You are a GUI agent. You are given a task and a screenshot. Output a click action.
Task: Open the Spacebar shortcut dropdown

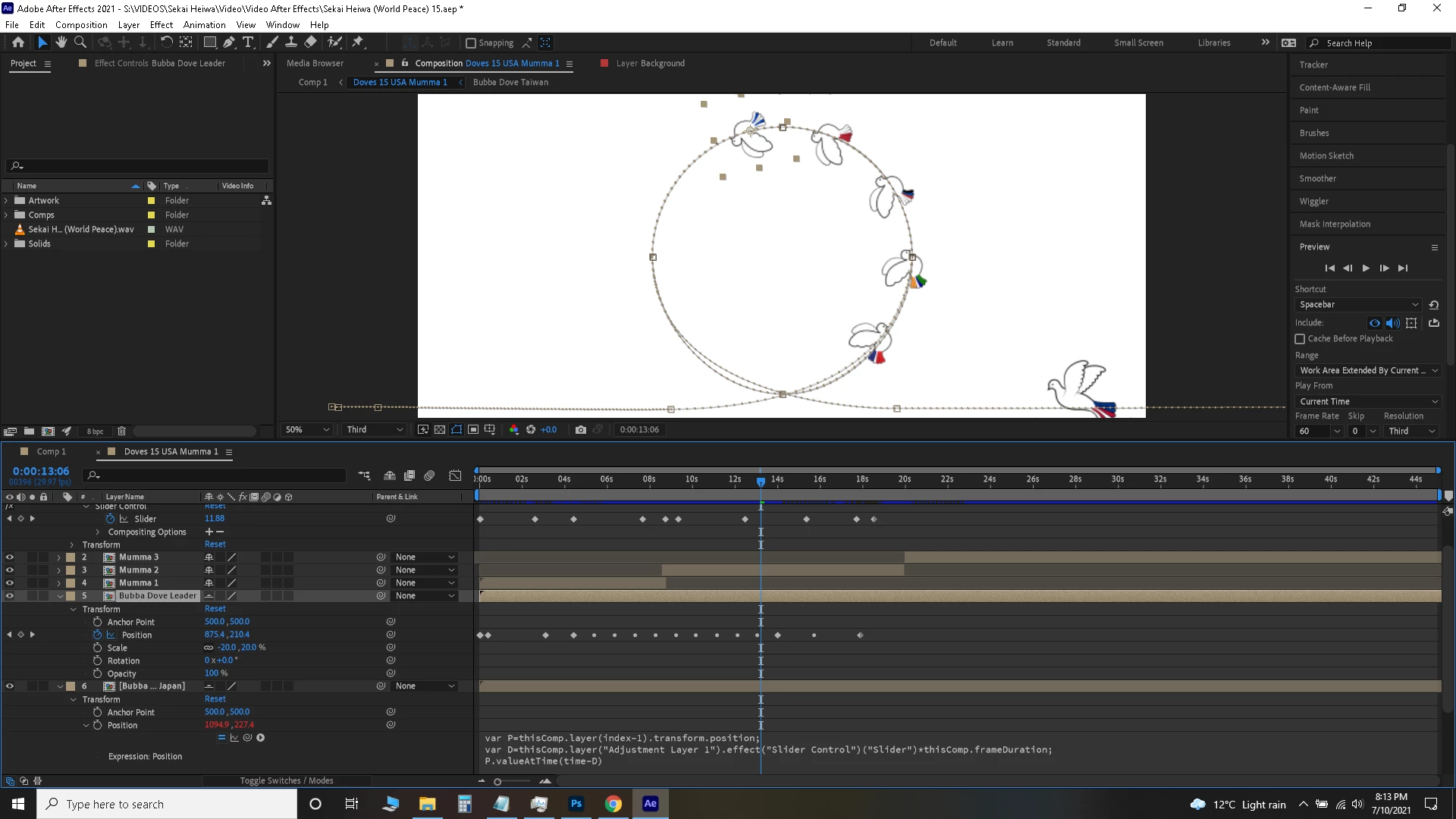click(1357, 304)
